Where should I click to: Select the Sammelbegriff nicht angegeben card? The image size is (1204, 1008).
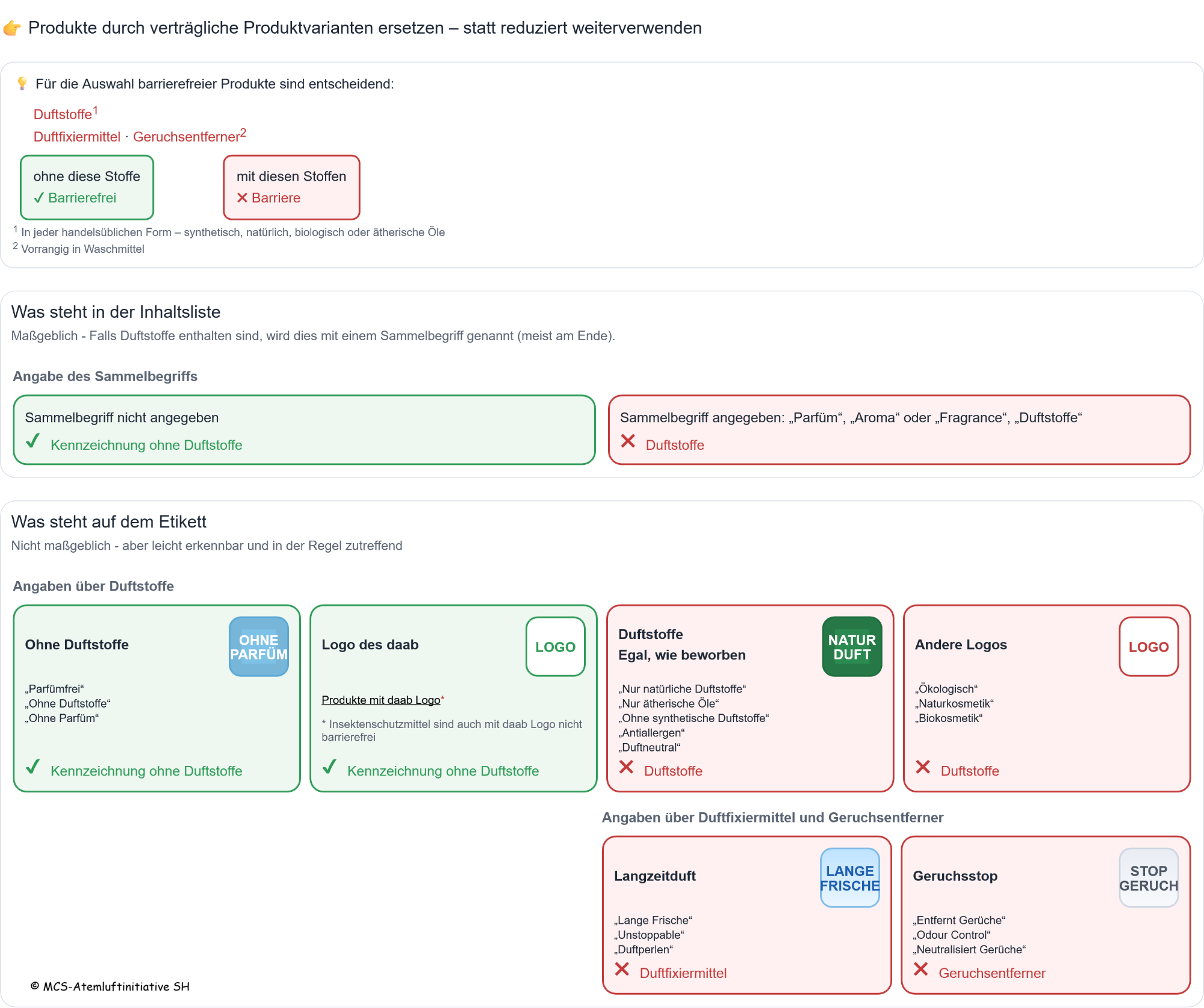[x=304, y=430]
